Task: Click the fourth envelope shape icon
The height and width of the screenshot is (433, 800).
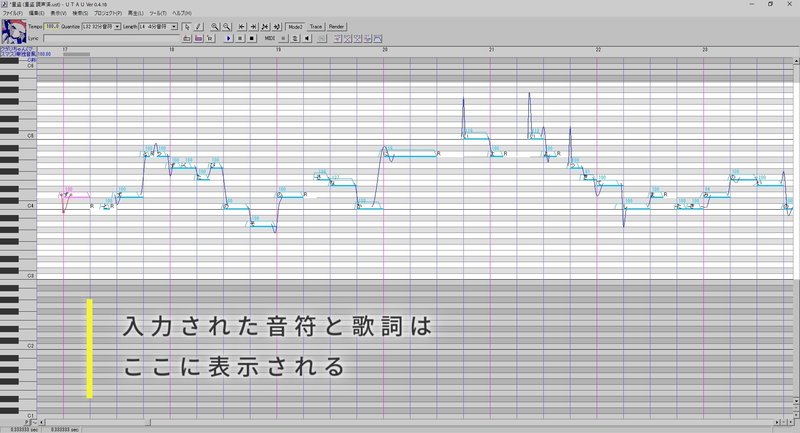Action: 368,39
